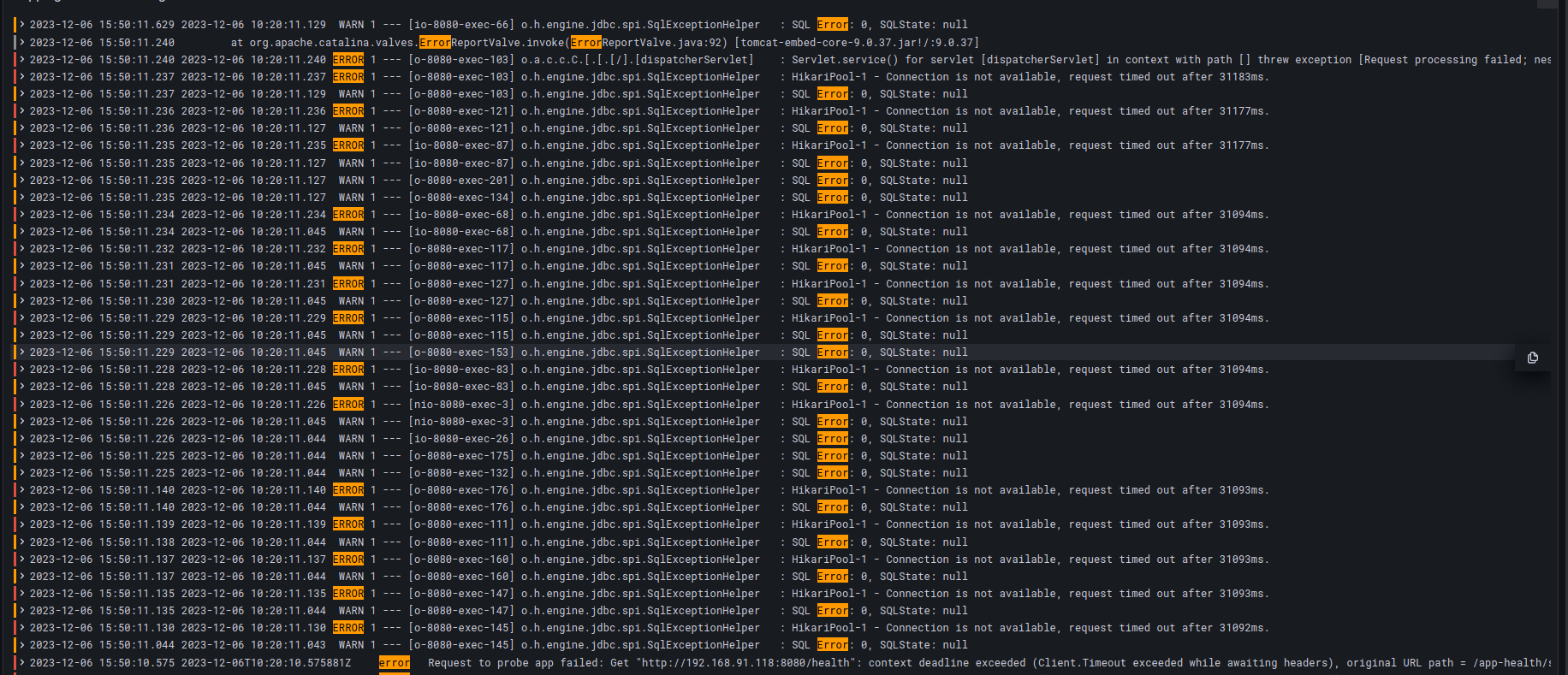
Task: Expand the 15:50:11.629 exec-66 WARN log row
Action: (x=22, y=25)
